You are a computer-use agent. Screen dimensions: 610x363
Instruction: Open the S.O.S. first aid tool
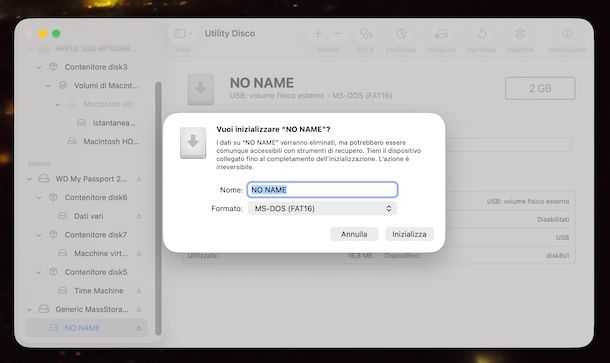click(x=365, y=34)
